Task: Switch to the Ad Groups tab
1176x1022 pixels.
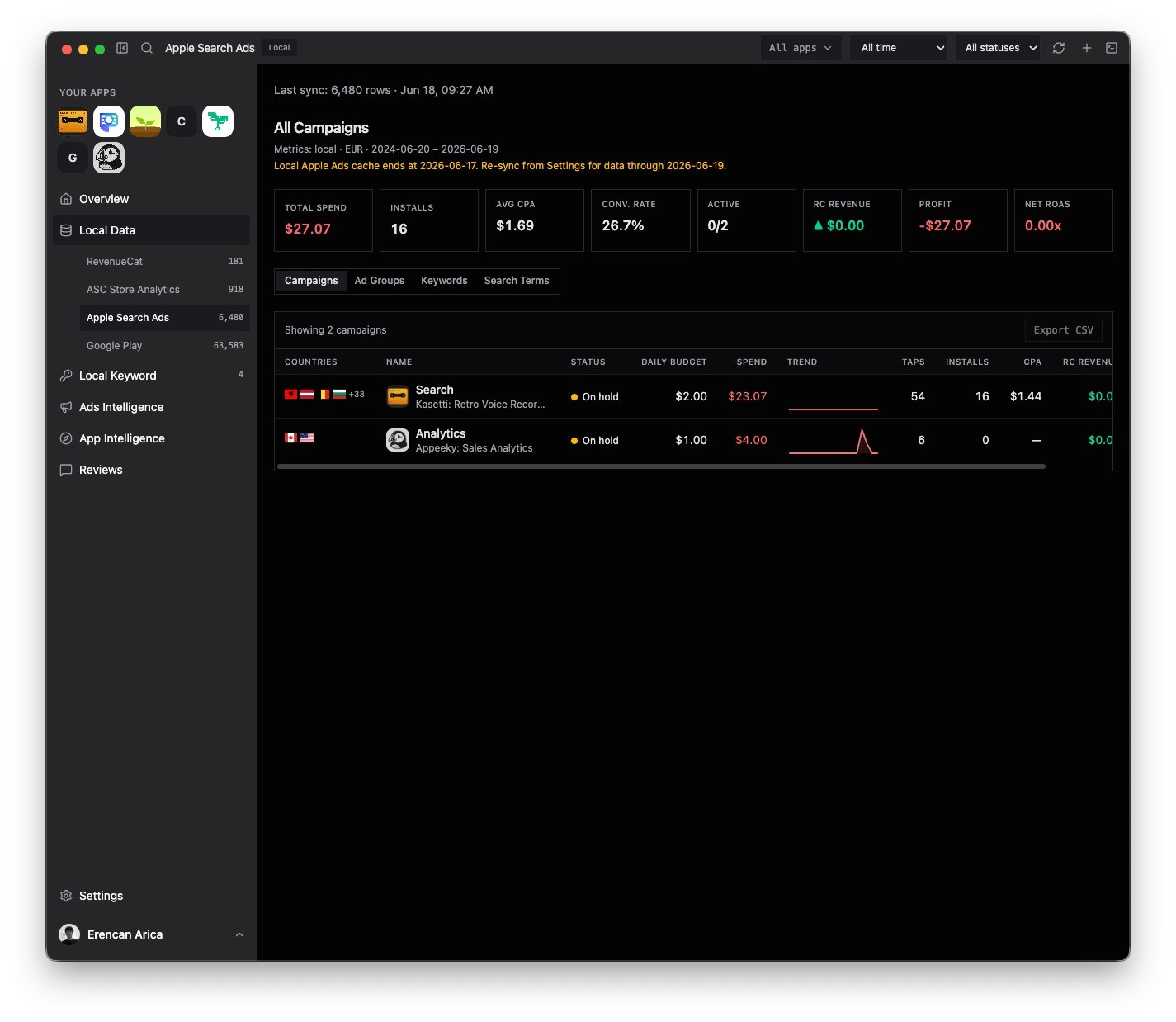Action: tap(380, 281)
